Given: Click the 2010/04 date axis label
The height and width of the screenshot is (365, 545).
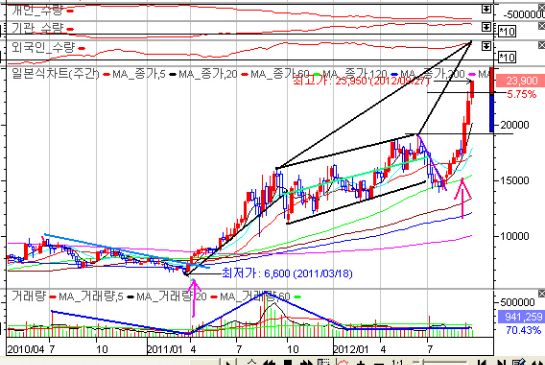Looking at the screenshot, I should coord(26,349).
